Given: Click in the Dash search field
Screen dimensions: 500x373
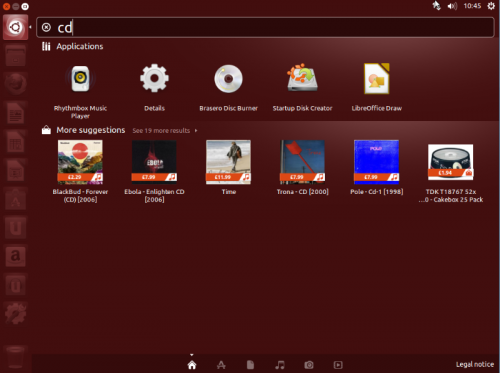Looking at the screenshot, I should click(x=265, y=27).
